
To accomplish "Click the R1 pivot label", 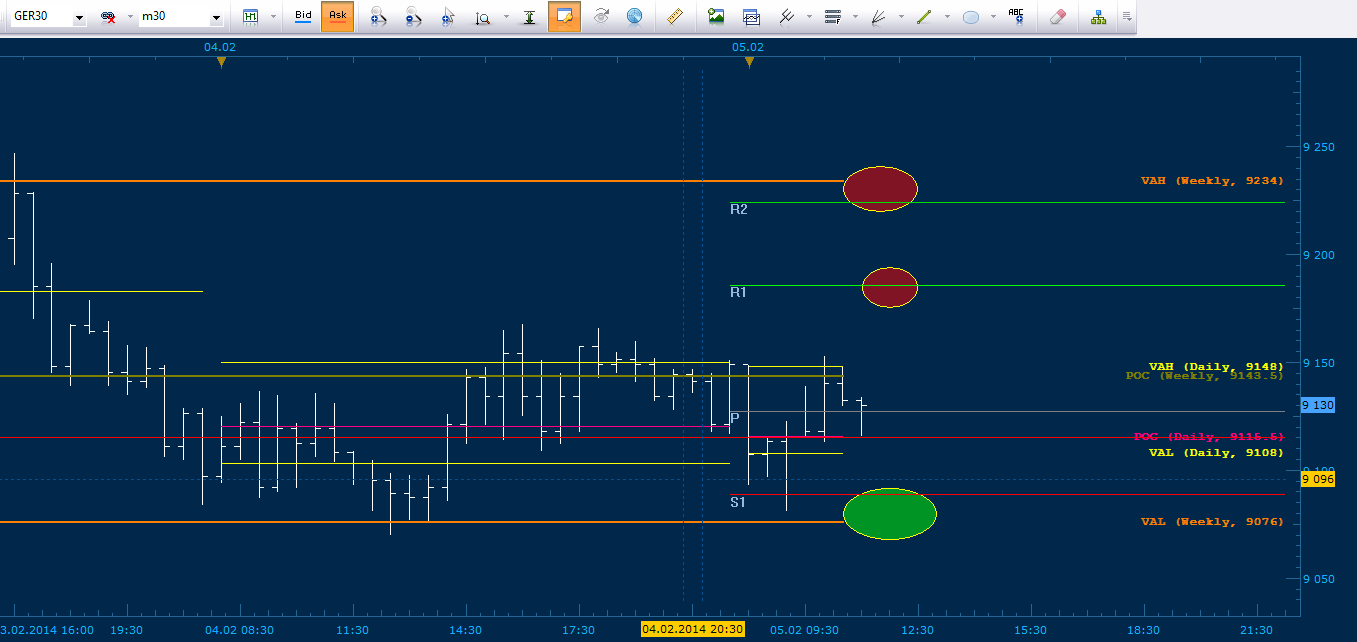I will 739,292.
